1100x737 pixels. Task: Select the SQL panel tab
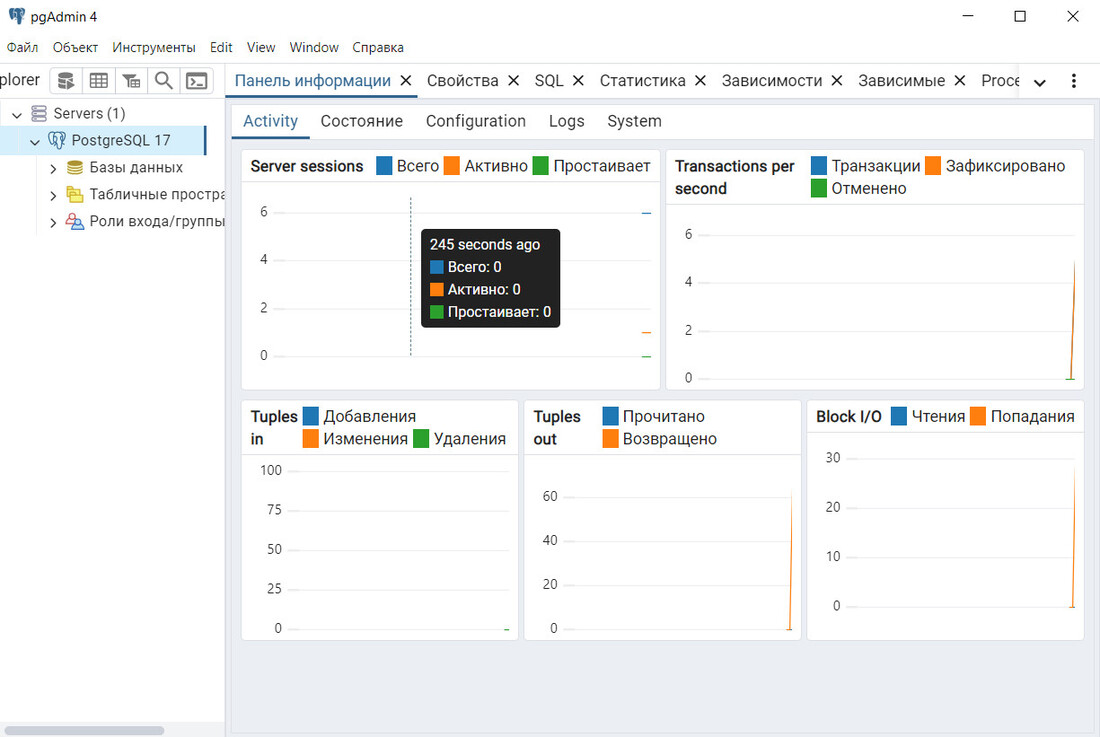549,81
